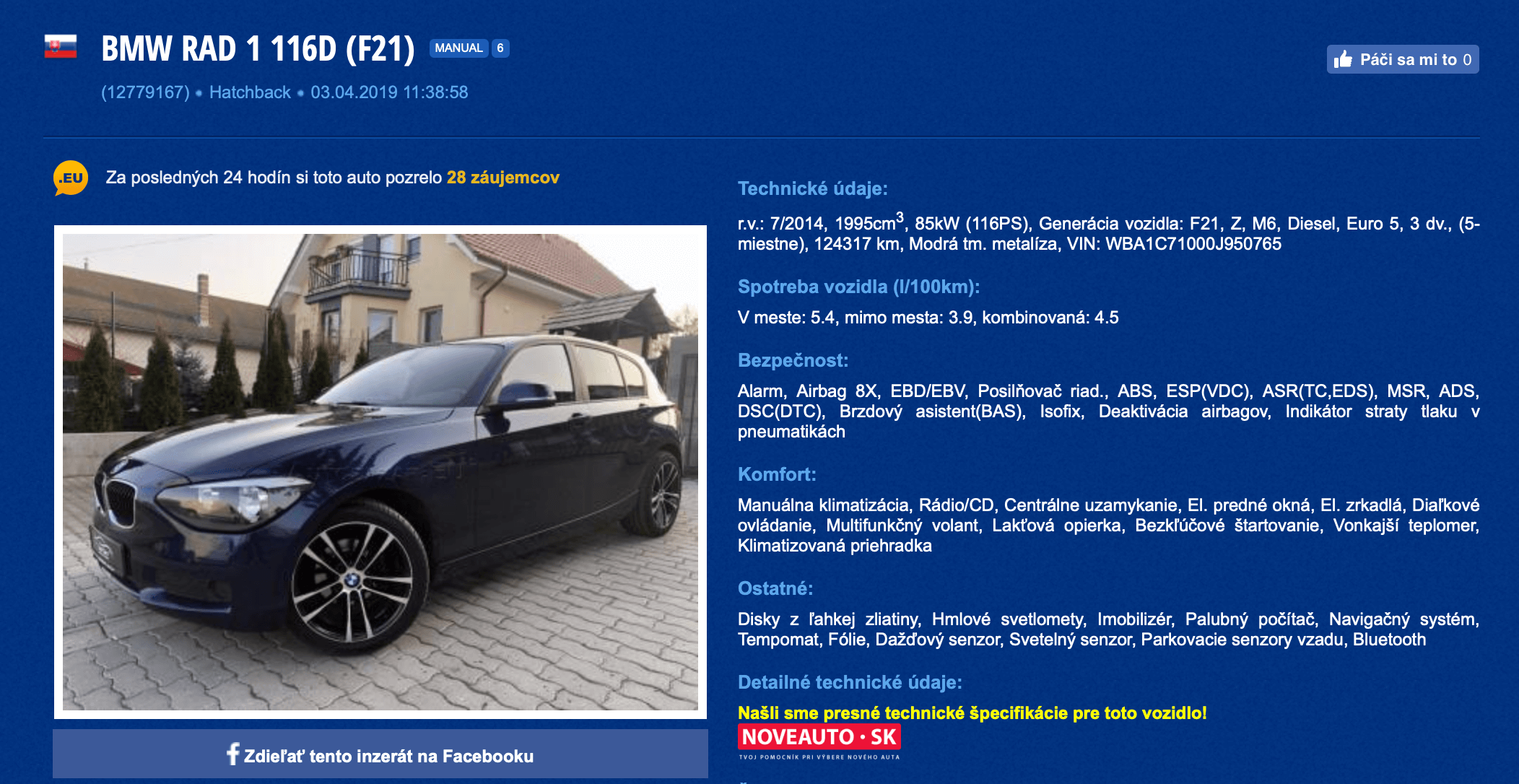Image resolution: width=1519 pixels, height=784 pixels.
Task: Share this listing on Facebook
Action: tap(380, 755)
